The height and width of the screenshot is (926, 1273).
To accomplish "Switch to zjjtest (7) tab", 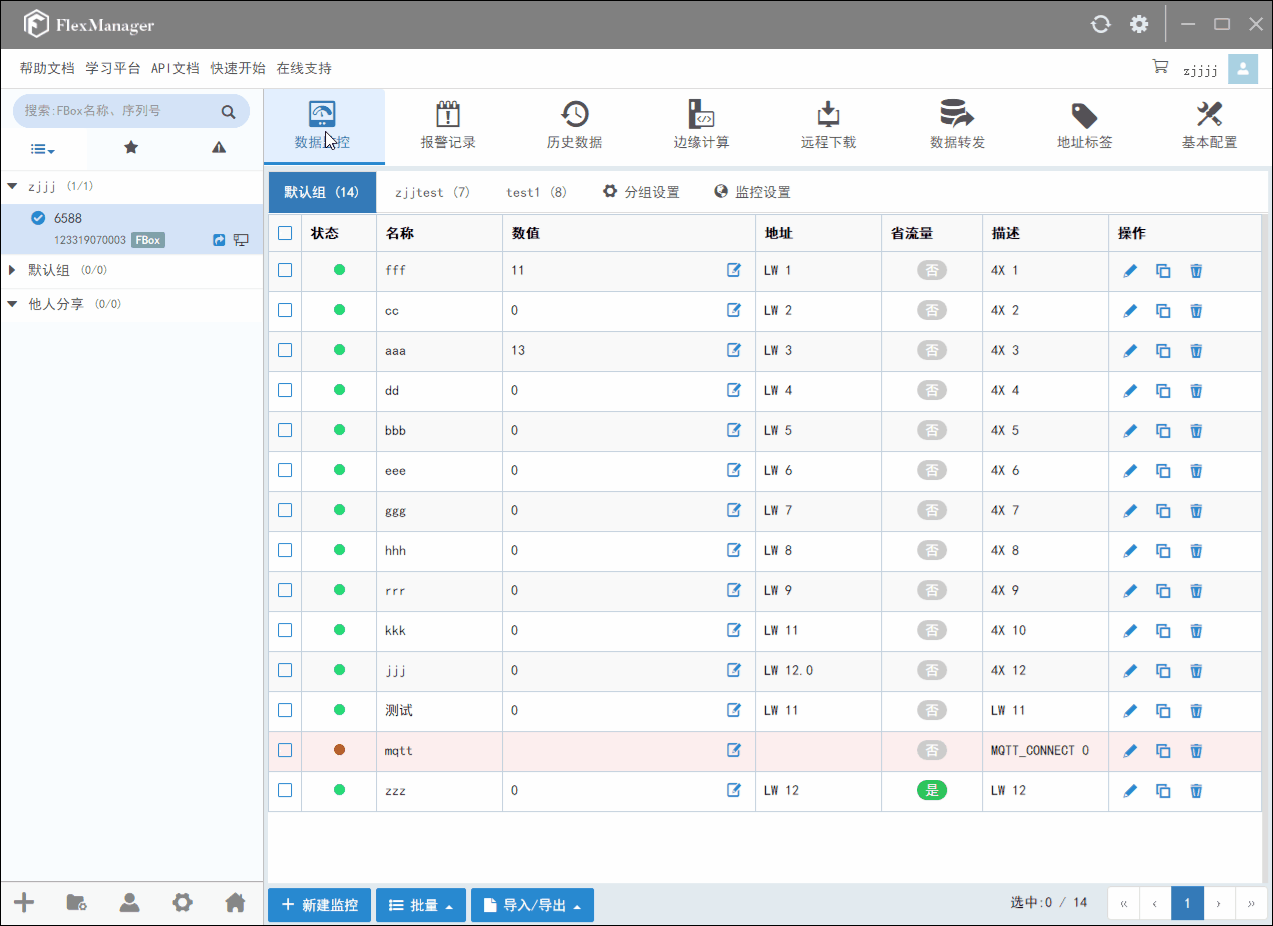I will (432, 192).
